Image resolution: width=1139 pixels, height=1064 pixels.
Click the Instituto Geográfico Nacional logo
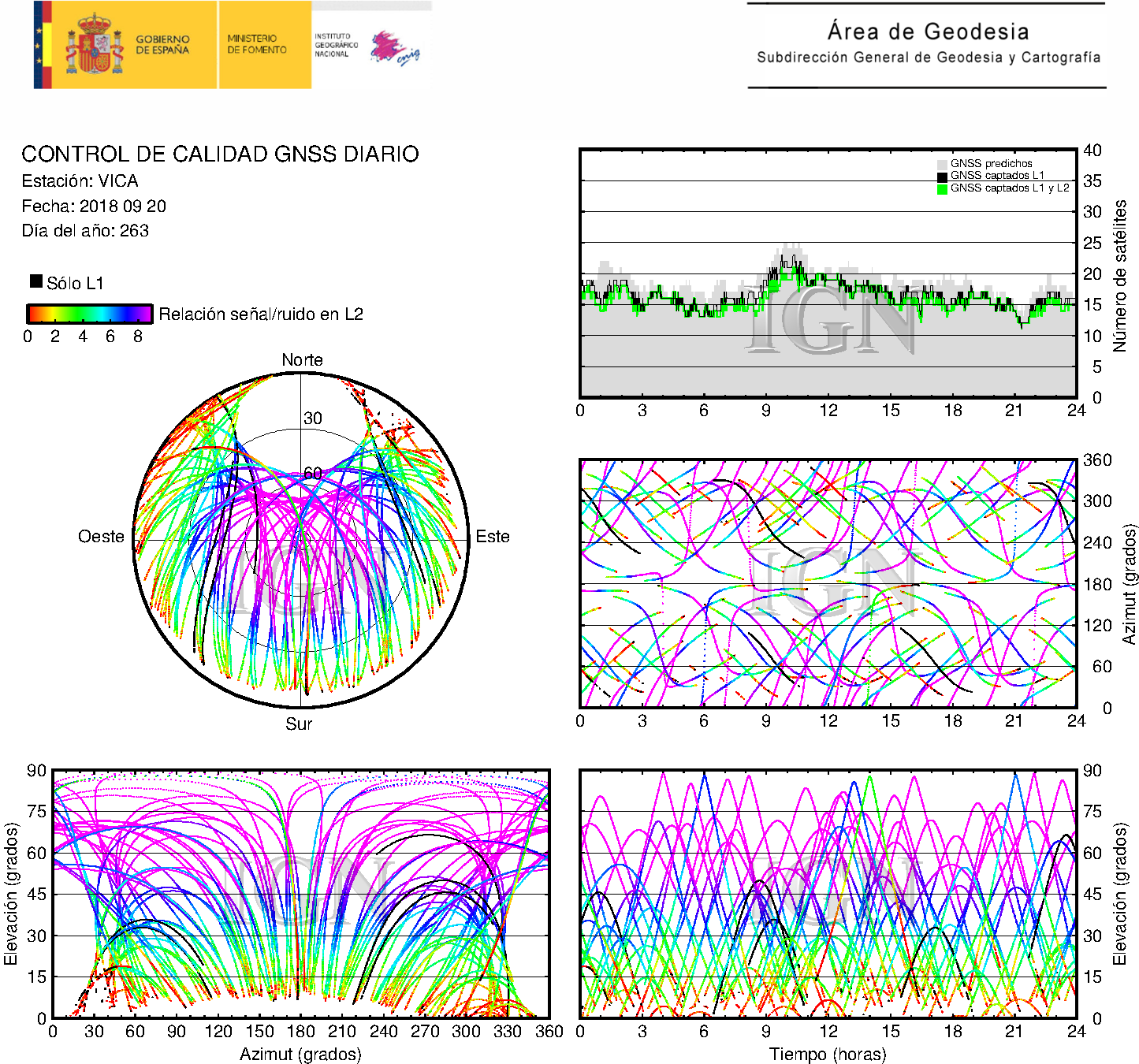point(335,45)
